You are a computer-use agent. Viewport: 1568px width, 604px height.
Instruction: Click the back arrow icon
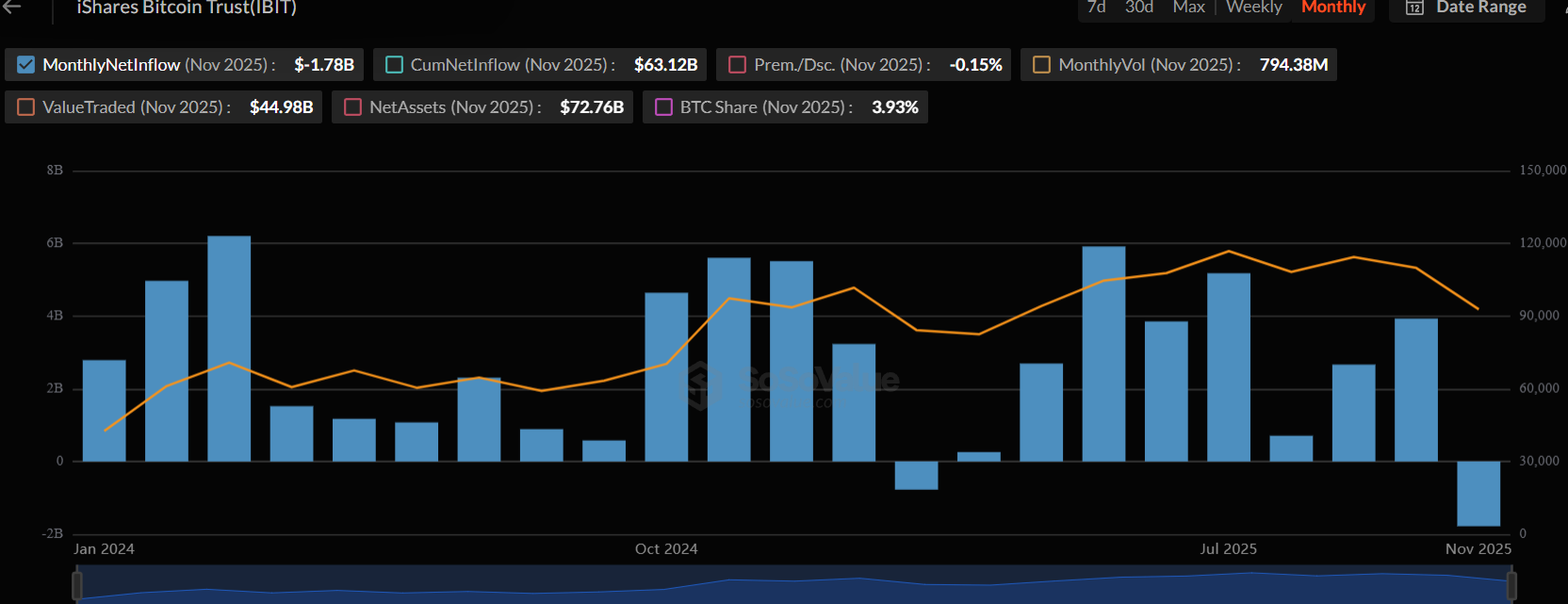point(12,7)
